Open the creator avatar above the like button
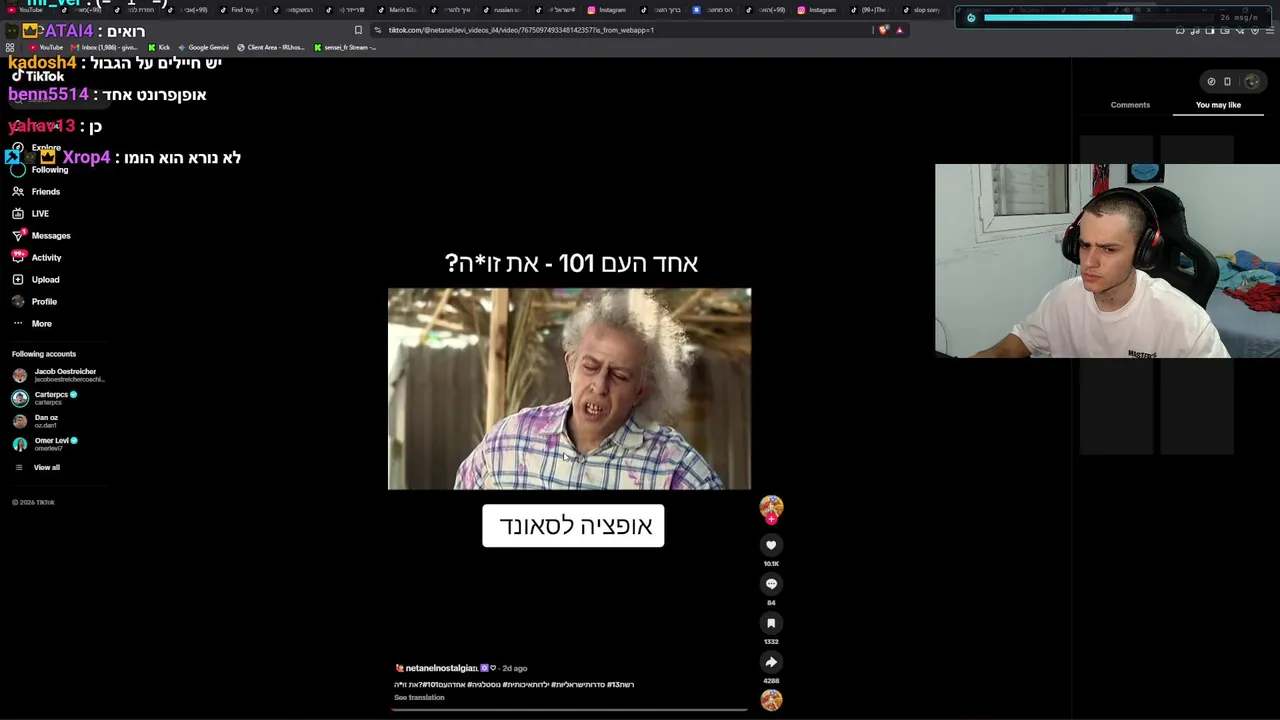 [771, 507]
